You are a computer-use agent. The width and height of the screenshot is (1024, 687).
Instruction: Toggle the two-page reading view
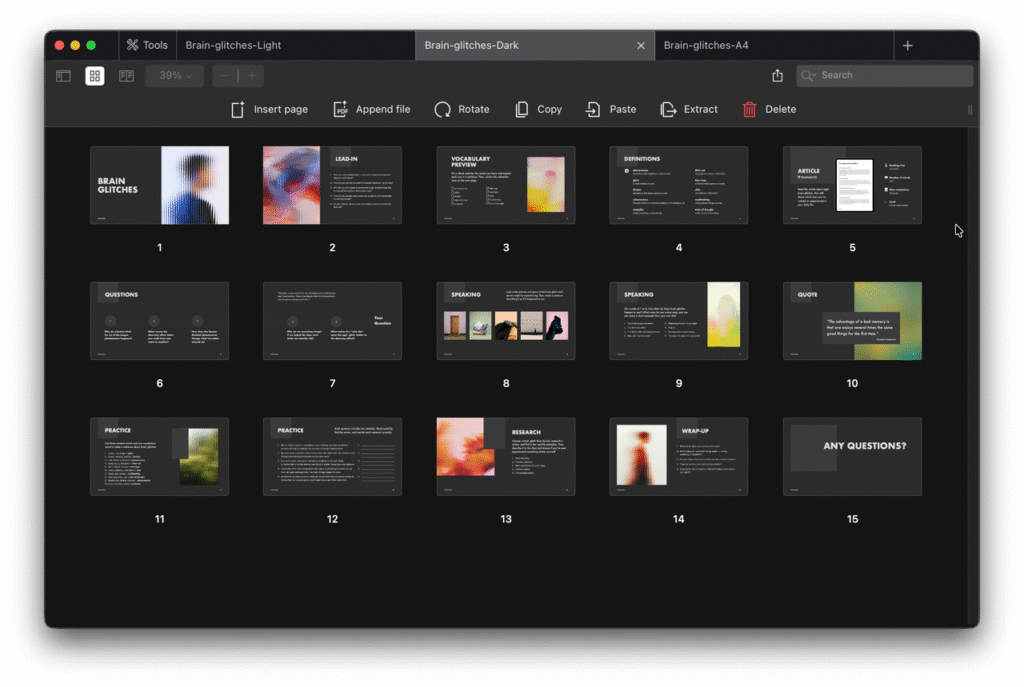pos(126,76)
